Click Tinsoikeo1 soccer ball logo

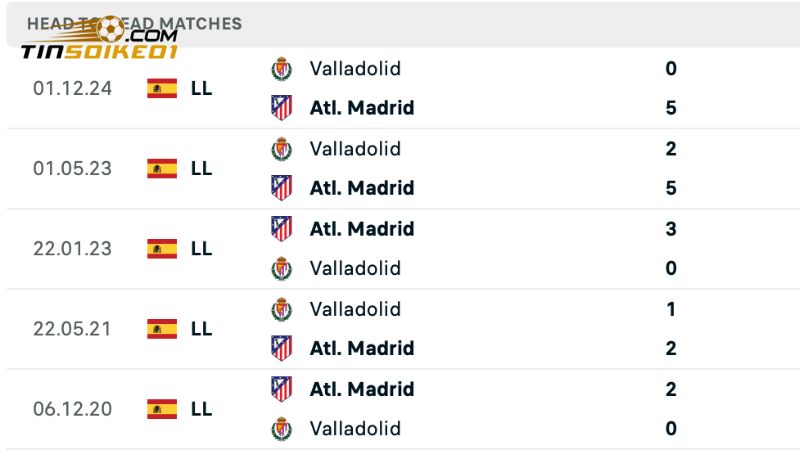click(105, 29)
